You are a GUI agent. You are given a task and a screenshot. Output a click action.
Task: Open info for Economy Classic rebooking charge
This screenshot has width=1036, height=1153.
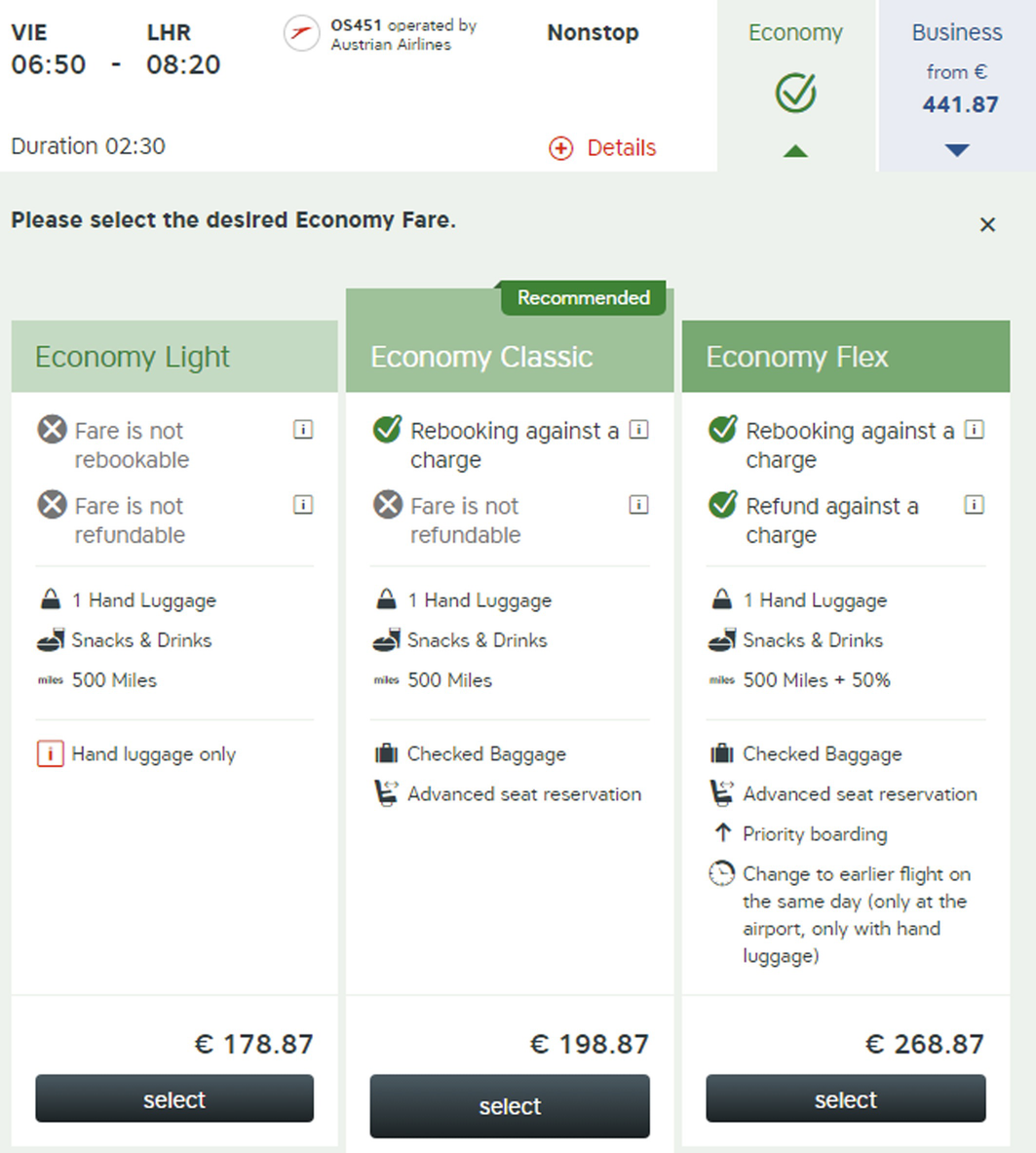[639, 430]
